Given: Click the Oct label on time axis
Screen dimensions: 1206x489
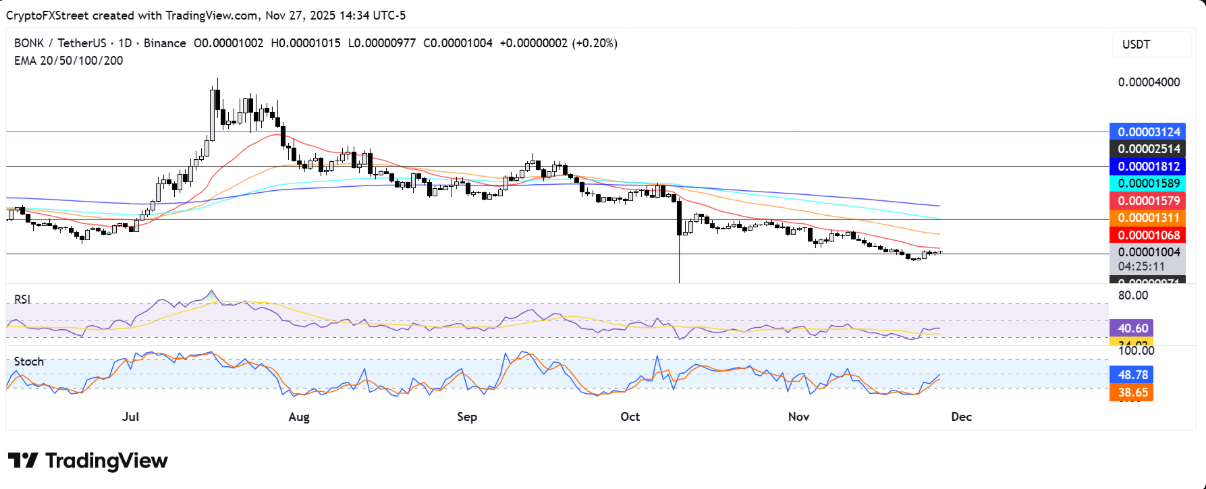Looking at the screenshot, I should click(630, 415).
